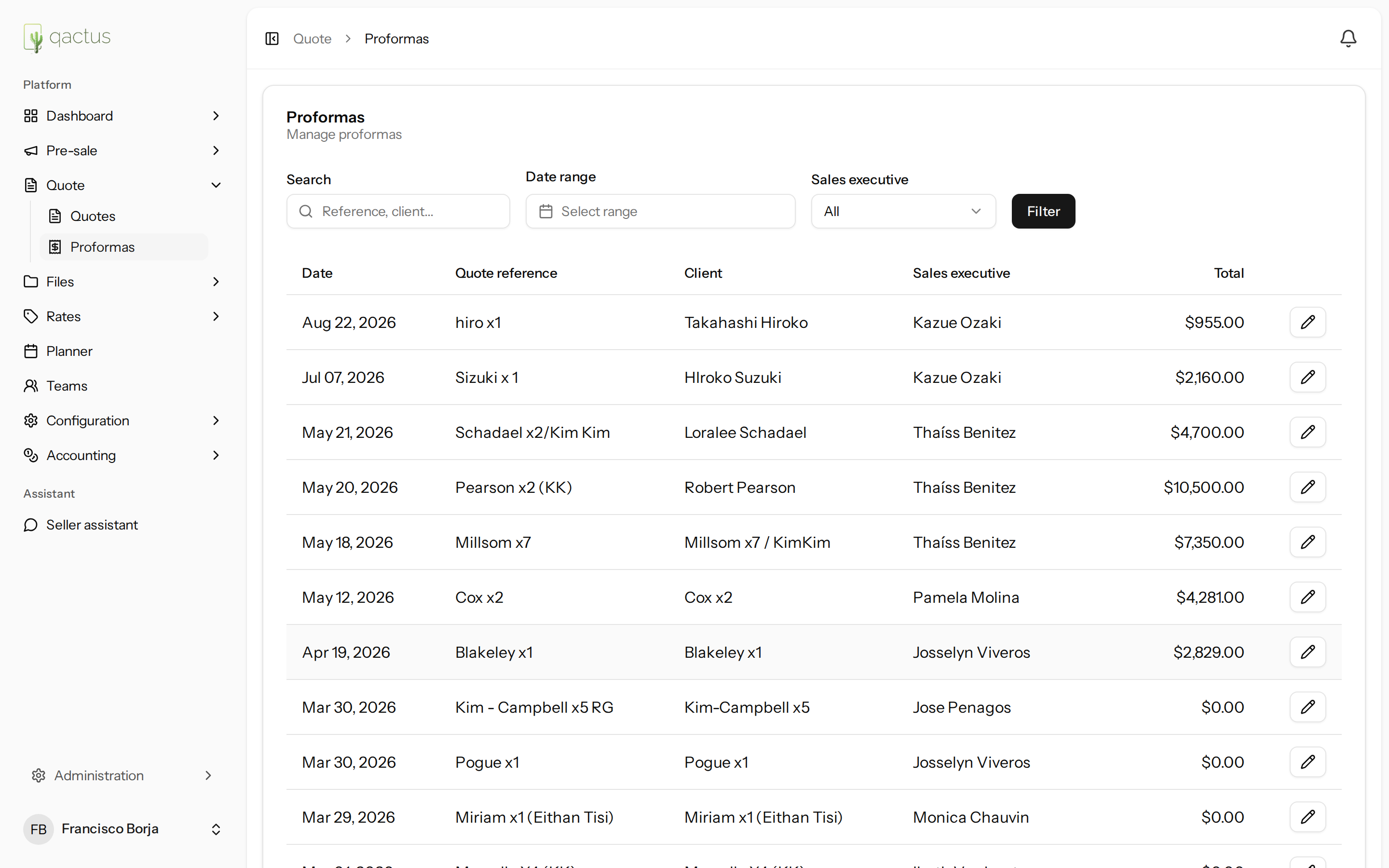Open Seller assistant
Image resolution: width=1389 pixels, height=868 pixels.
[x=123, y=525]
